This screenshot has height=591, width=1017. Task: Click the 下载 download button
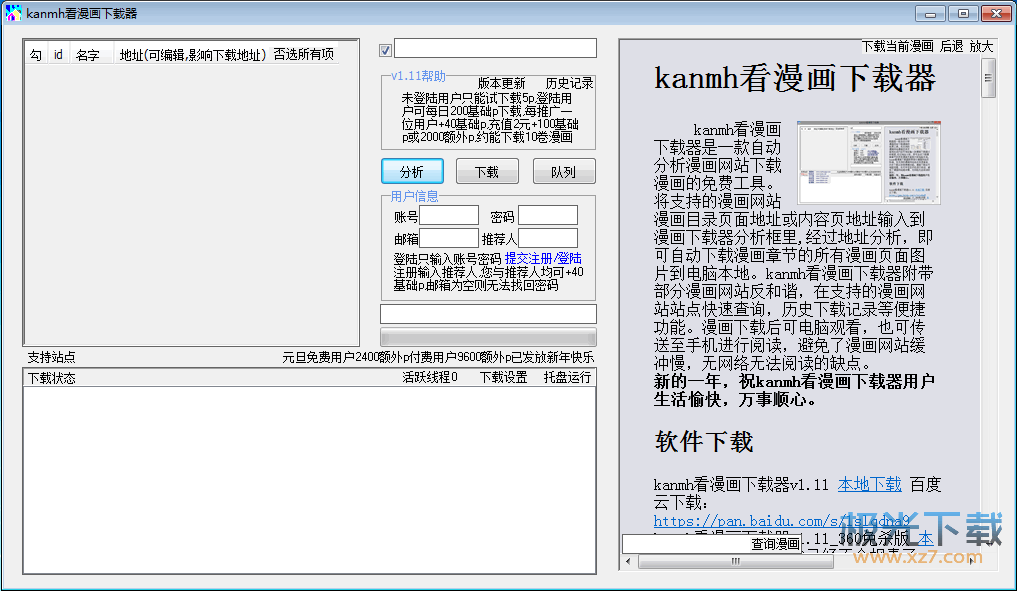pyautogui.click(x=487, y=171)
